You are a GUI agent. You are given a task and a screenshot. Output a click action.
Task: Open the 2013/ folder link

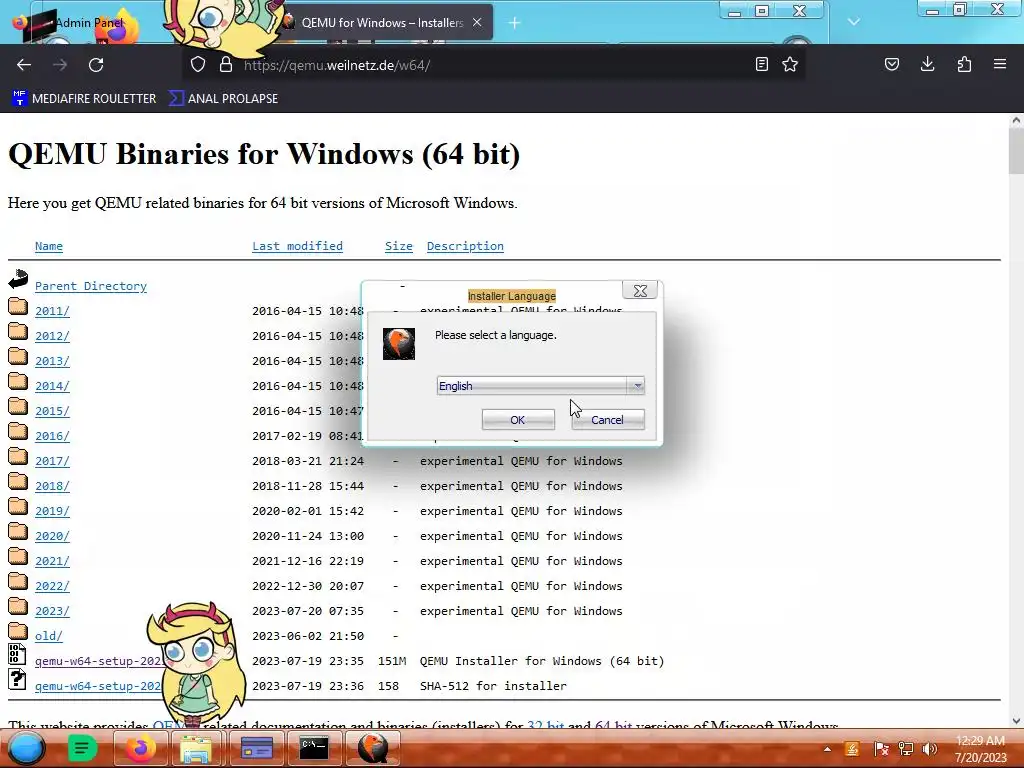52,361
